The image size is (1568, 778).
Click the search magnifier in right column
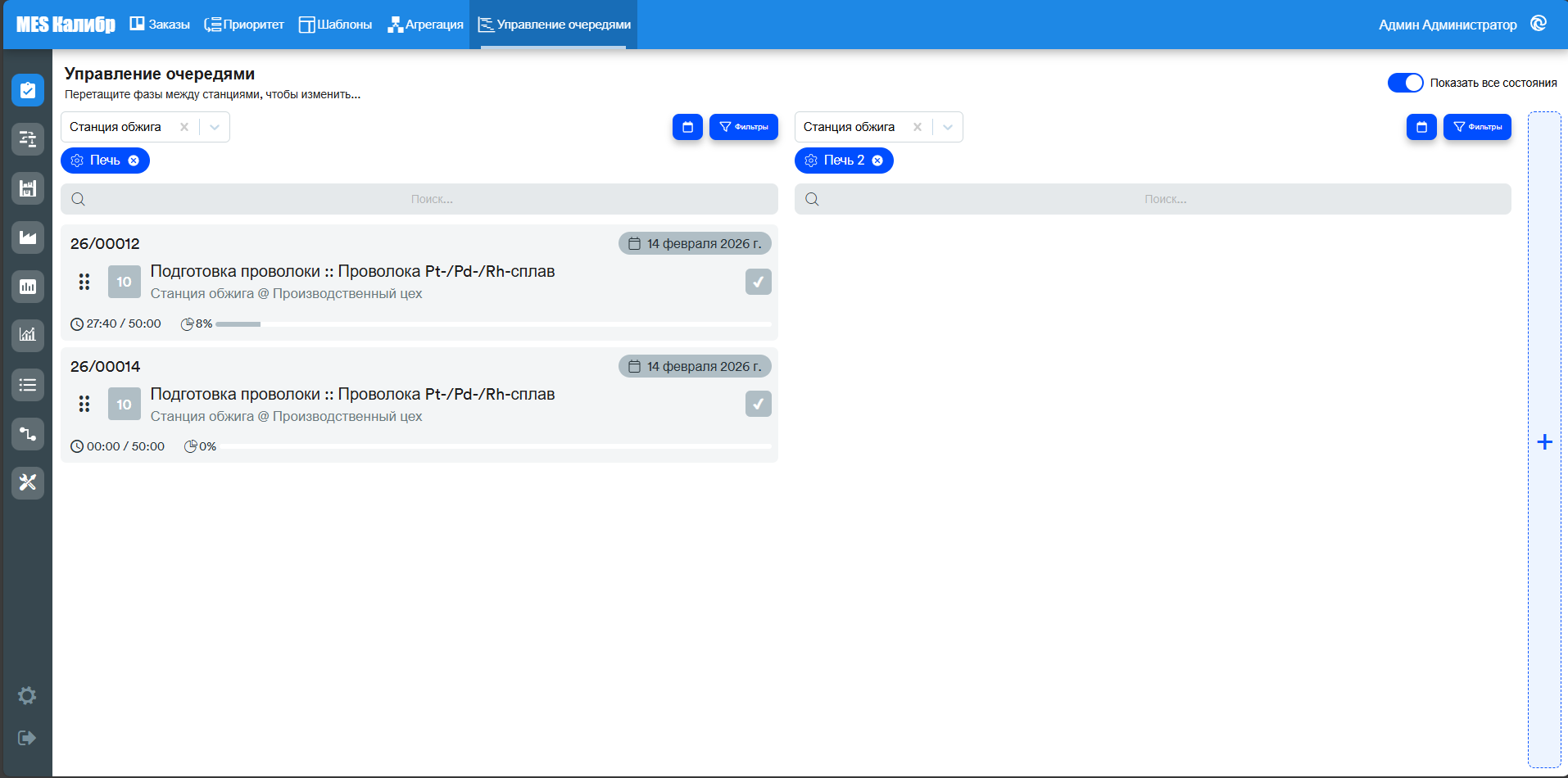coord(812,199)
